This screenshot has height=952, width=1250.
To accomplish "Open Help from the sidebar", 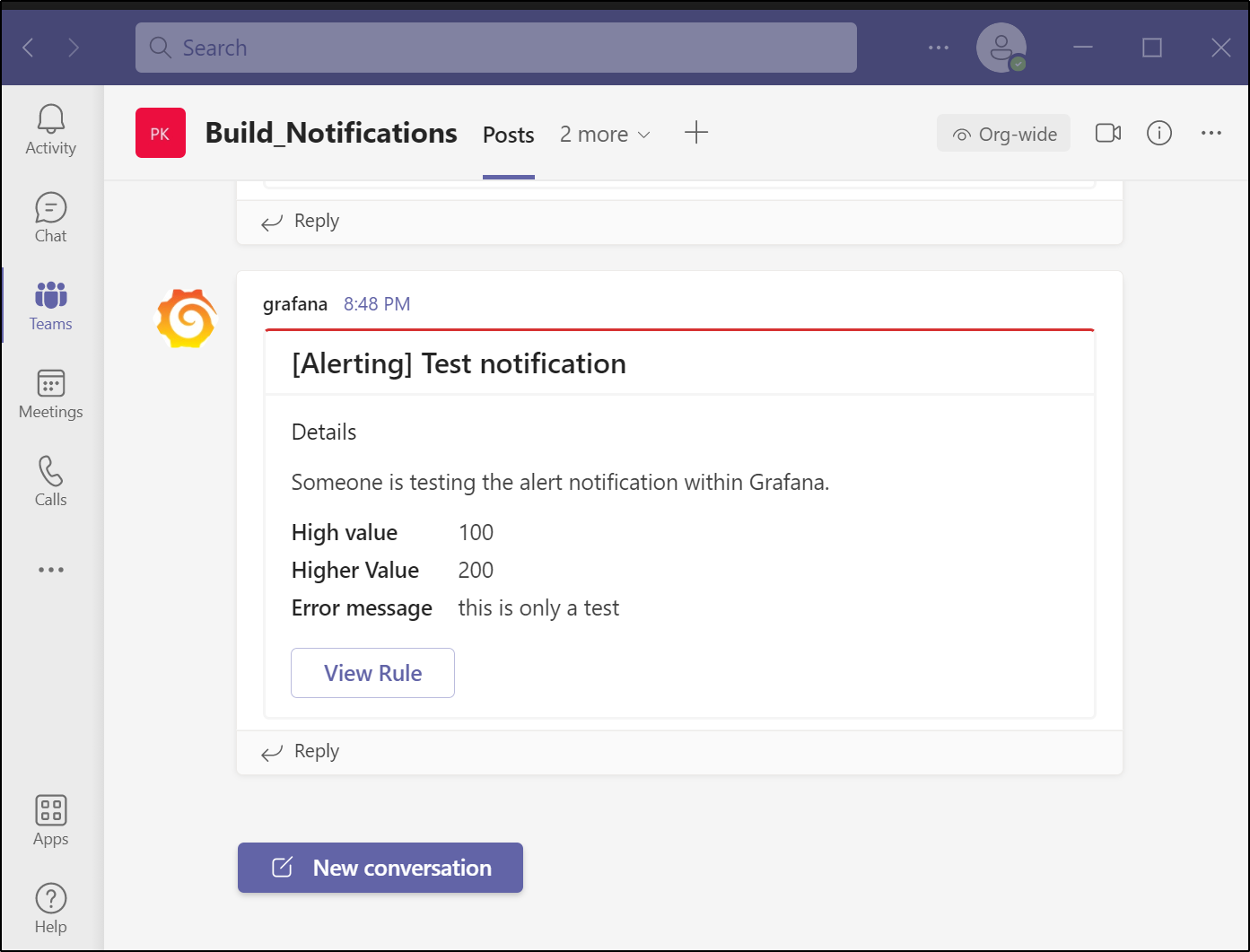I will (51, 909).
